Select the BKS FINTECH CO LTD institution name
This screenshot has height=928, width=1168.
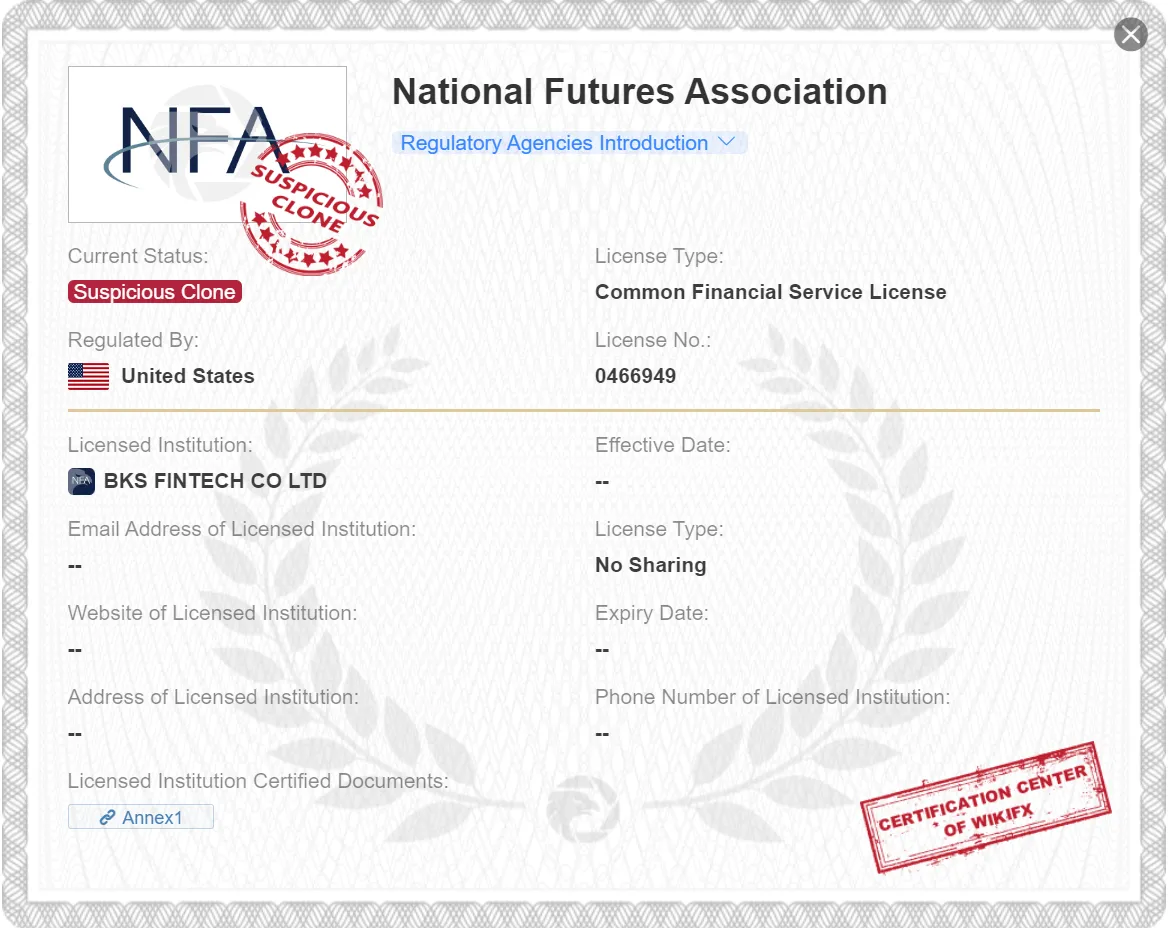point(215,481)
